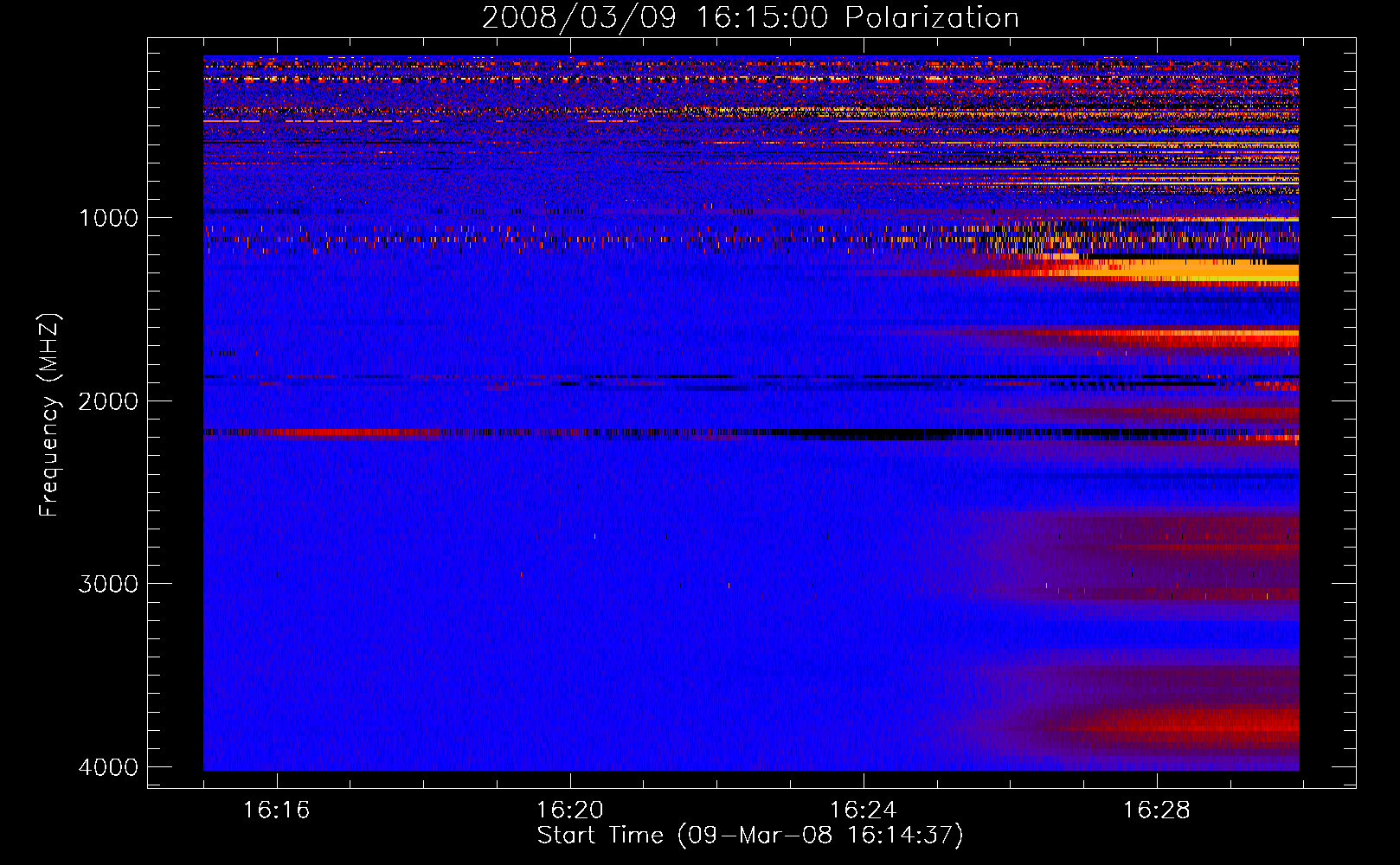
Task: Click the 'Start Time (09-Mar-08 16:14:37)' axis label
Action: pos(750,836)
